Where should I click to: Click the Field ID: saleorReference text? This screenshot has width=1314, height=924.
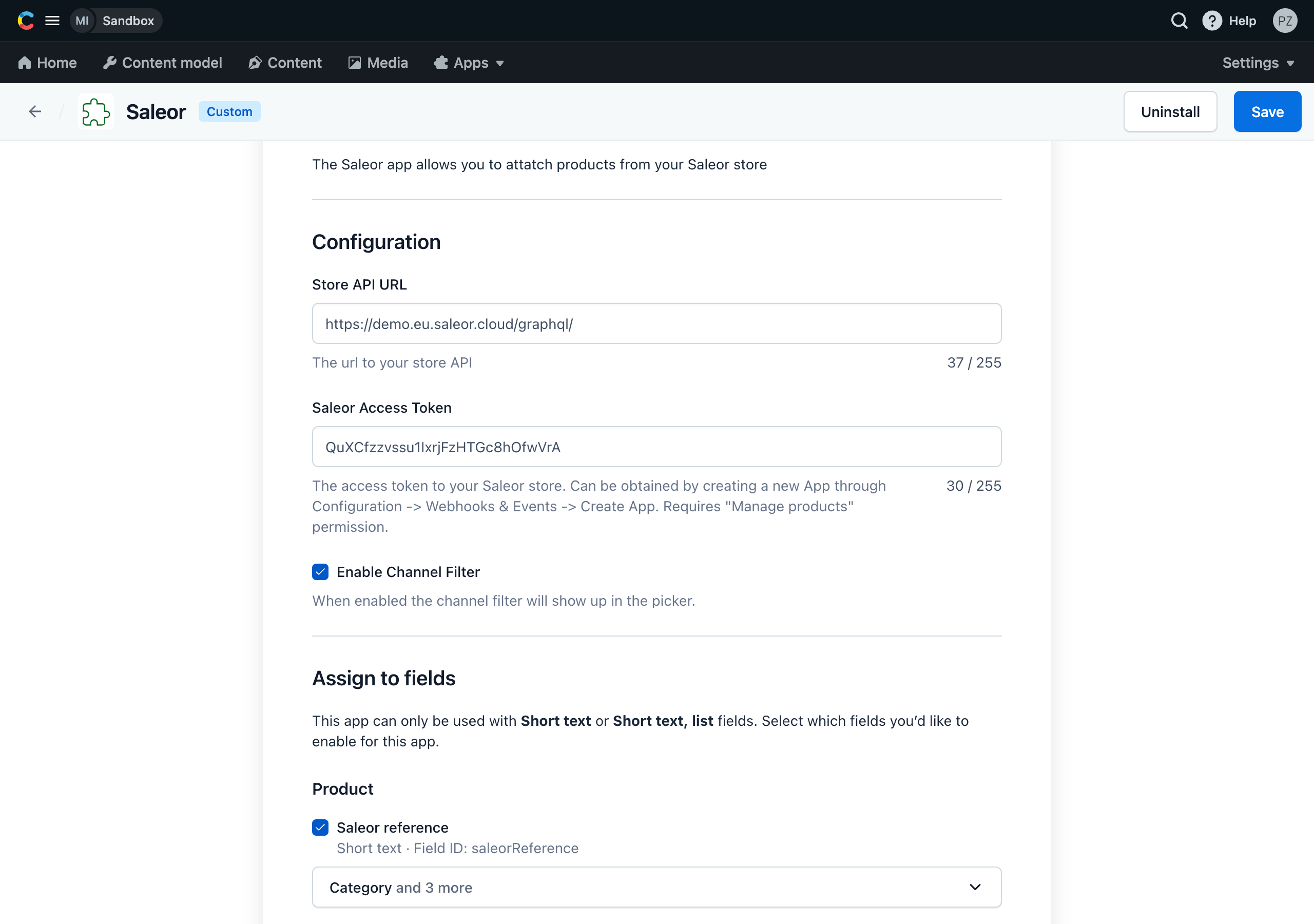[496, 848]
